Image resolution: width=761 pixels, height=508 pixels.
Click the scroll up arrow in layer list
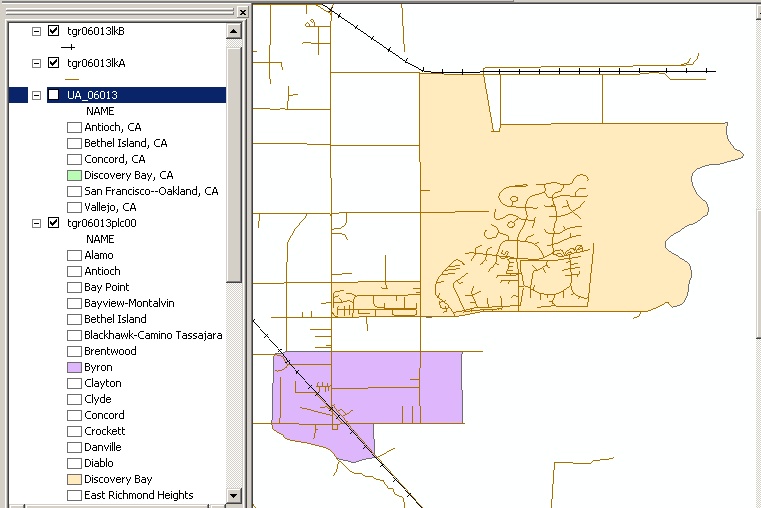(234, 32)
